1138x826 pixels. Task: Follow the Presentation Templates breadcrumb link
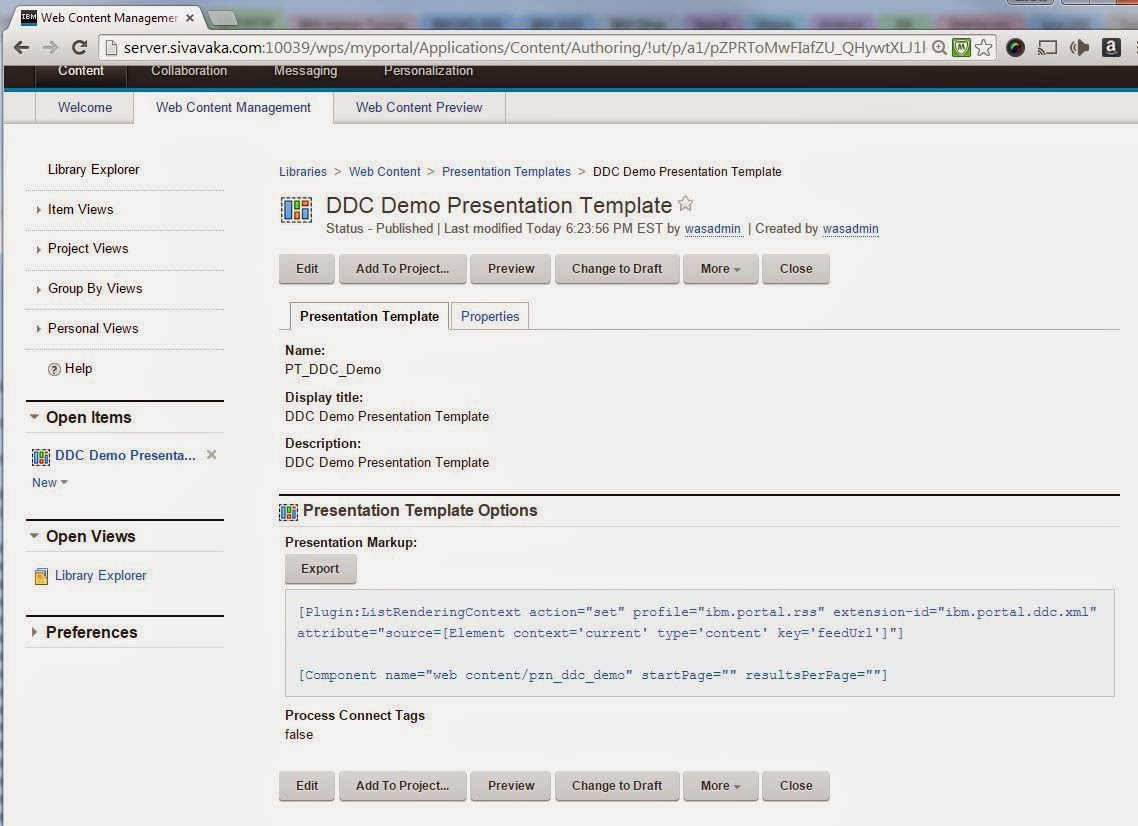[x=507, y=172]
